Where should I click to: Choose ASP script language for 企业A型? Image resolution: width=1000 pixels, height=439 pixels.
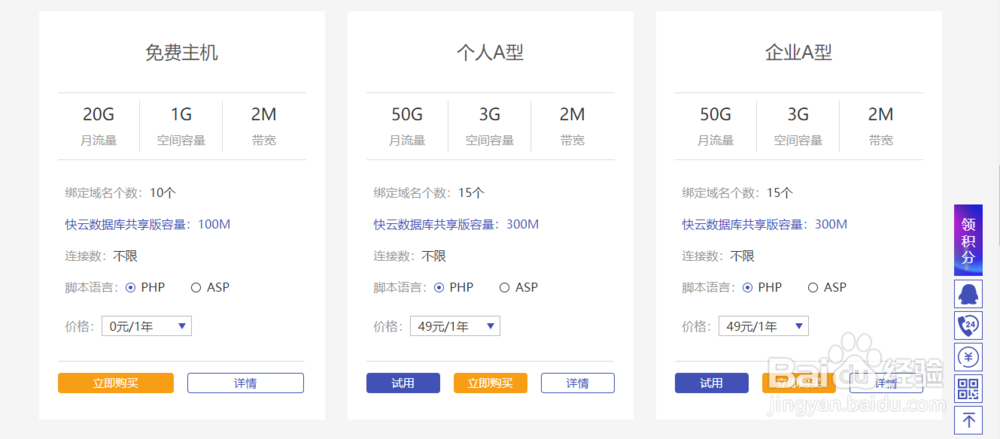click(813, 288)
